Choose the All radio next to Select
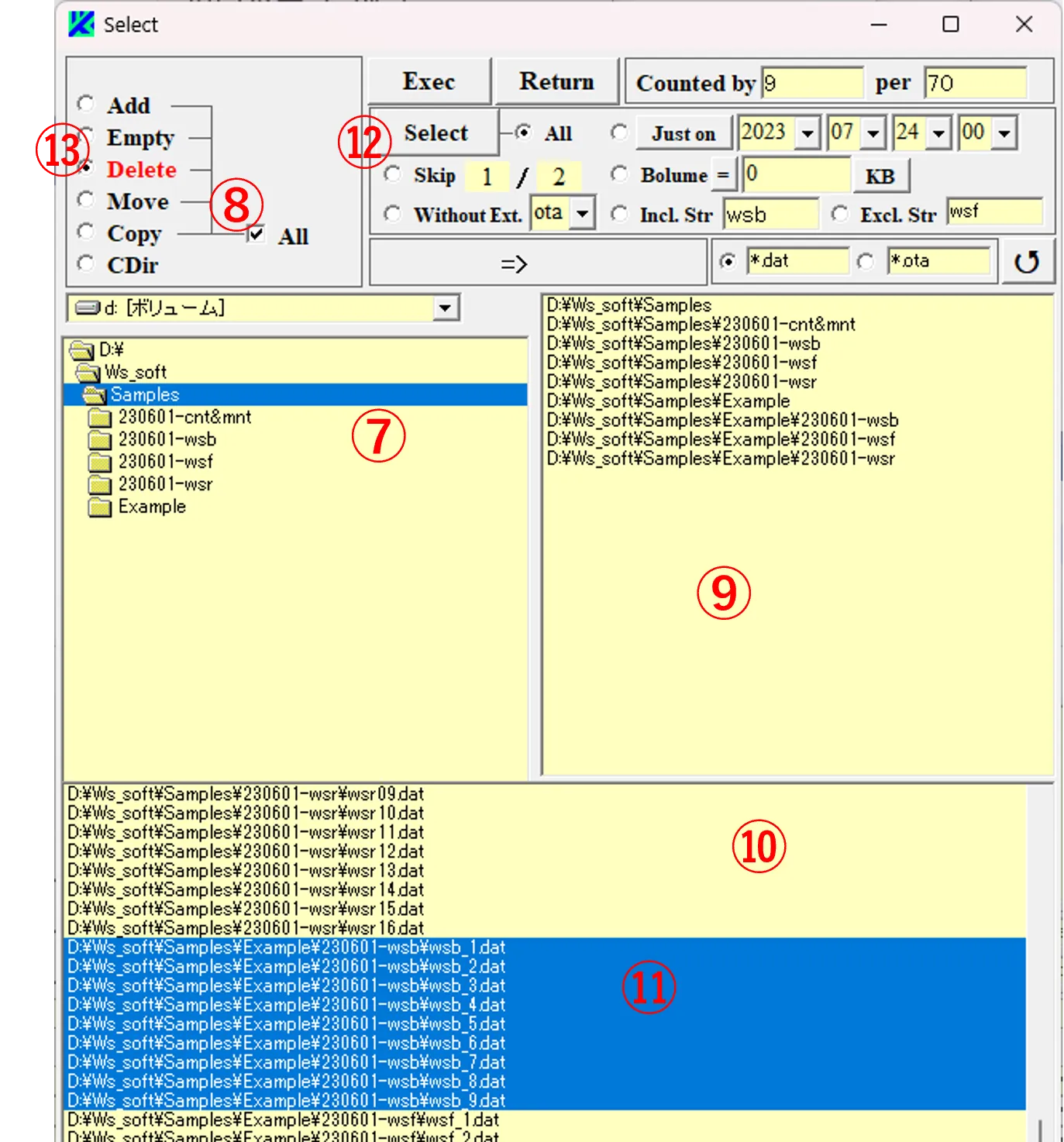Image resolution: width=1064 pixels, height=1142 pixels. [524, 132]
